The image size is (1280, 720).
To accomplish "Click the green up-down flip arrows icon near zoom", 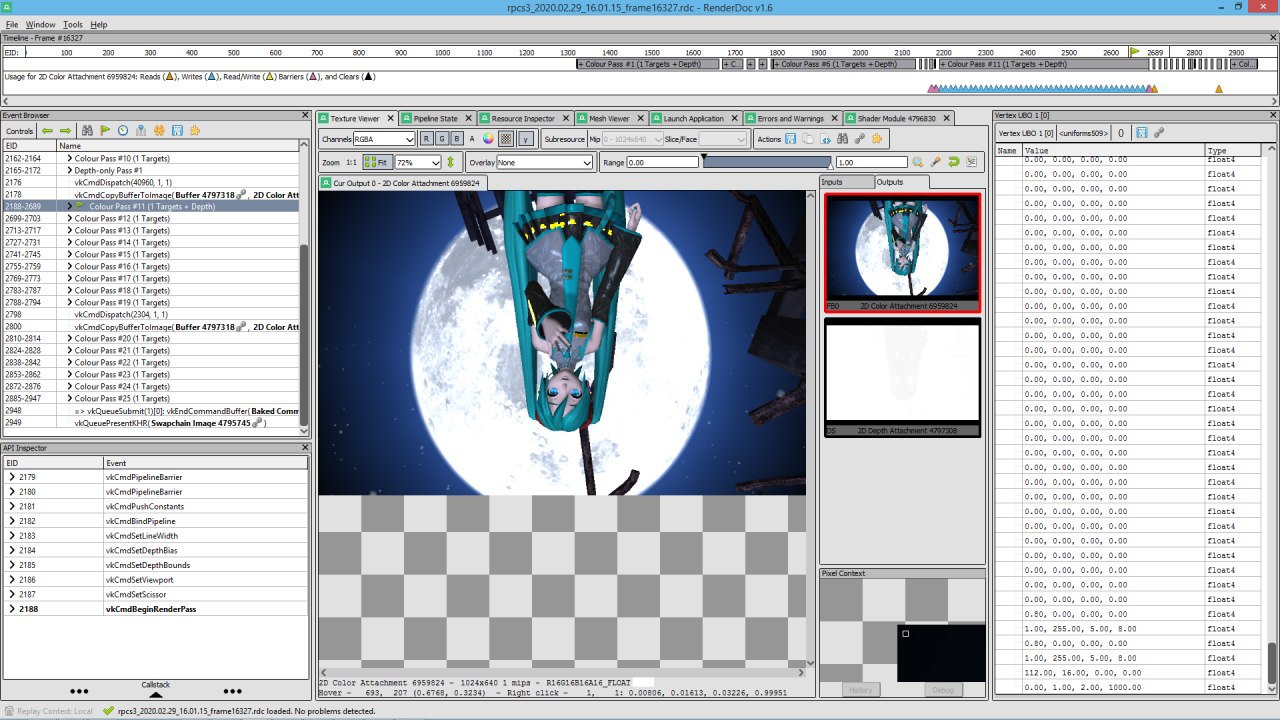I will 450,162.
